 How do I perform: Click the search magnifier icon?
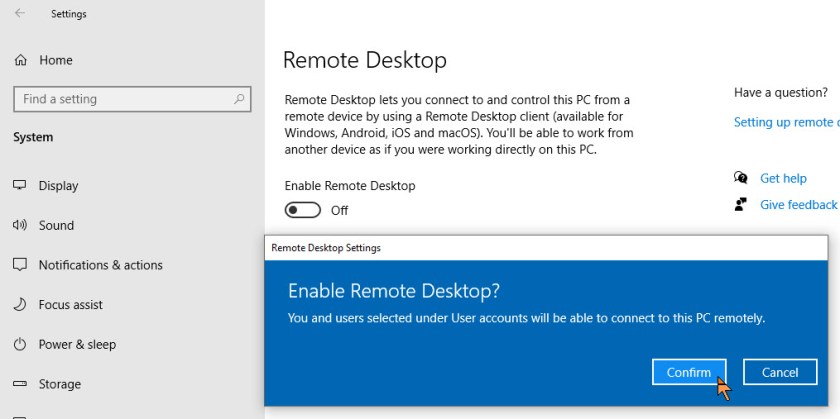[239, 99]
